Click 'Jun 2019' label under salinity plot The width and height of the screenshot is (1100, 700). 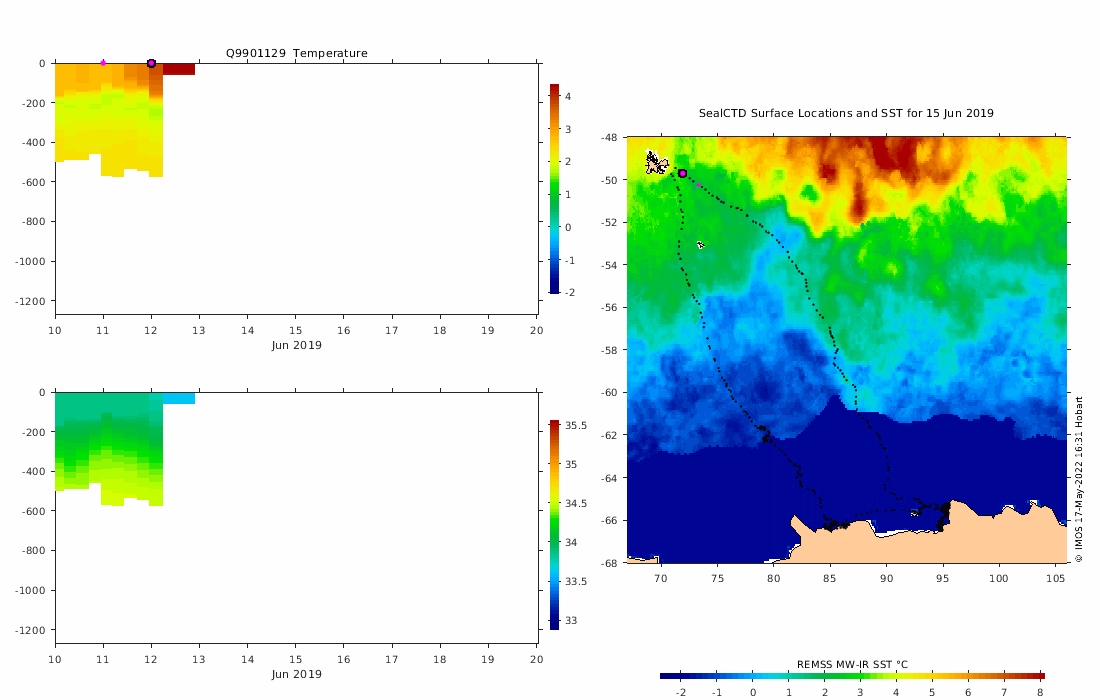pos(297,674)
